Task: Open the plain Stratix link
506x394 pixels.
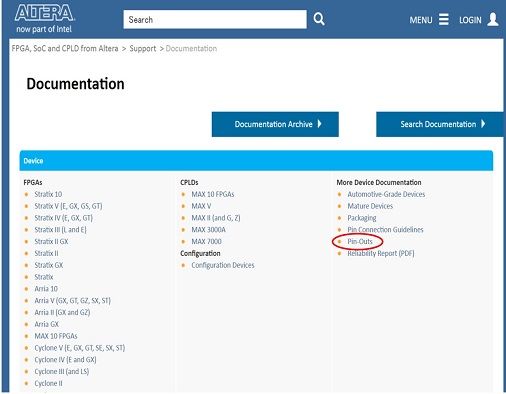Action: click(x=44, y=277)
